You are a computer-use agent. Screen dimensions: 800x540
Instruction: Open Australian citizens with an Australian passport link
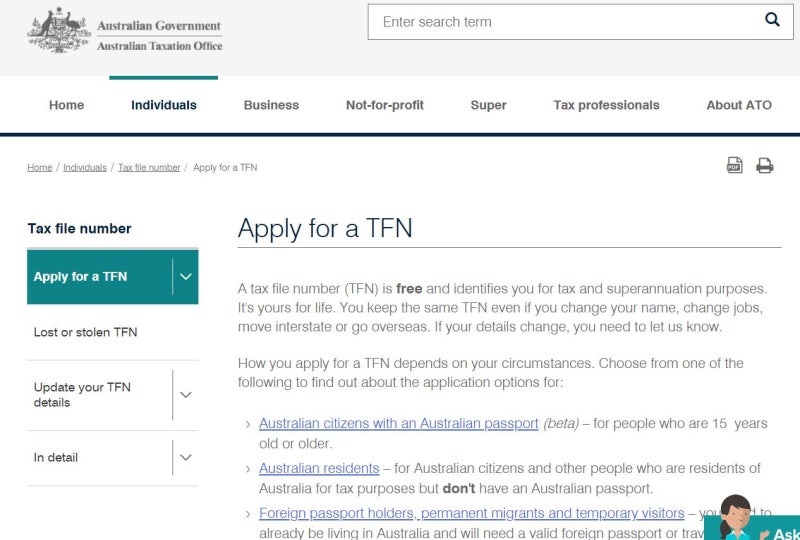[x=398, y=423]
